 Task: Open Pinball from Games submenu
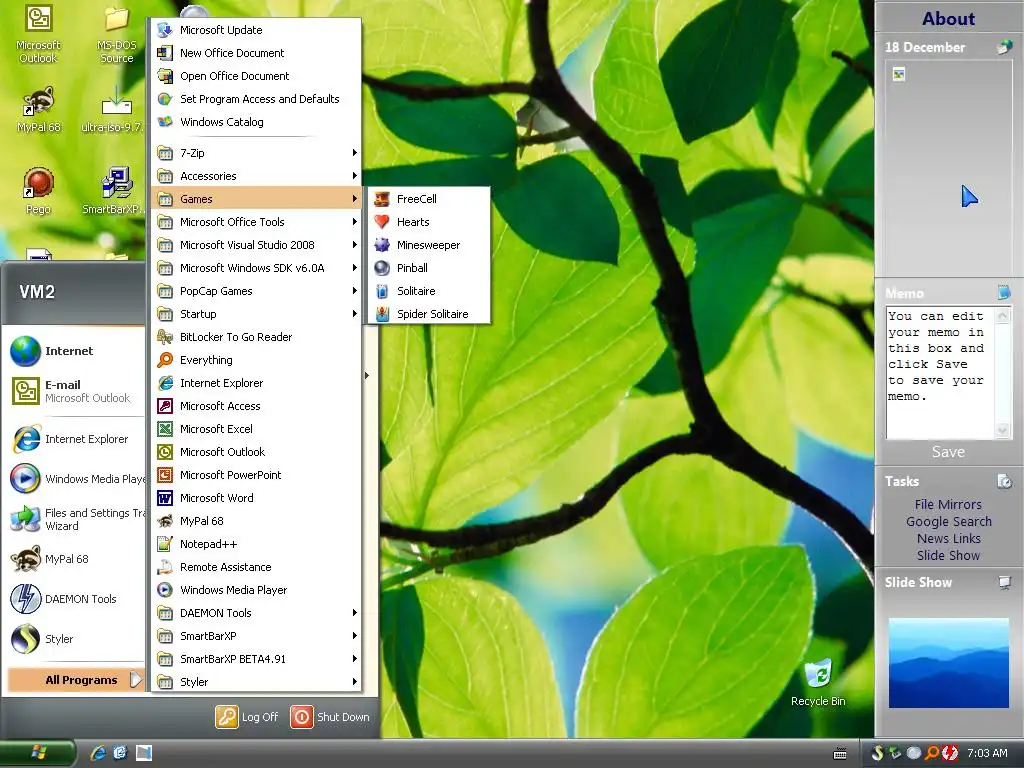coord(429,268)
